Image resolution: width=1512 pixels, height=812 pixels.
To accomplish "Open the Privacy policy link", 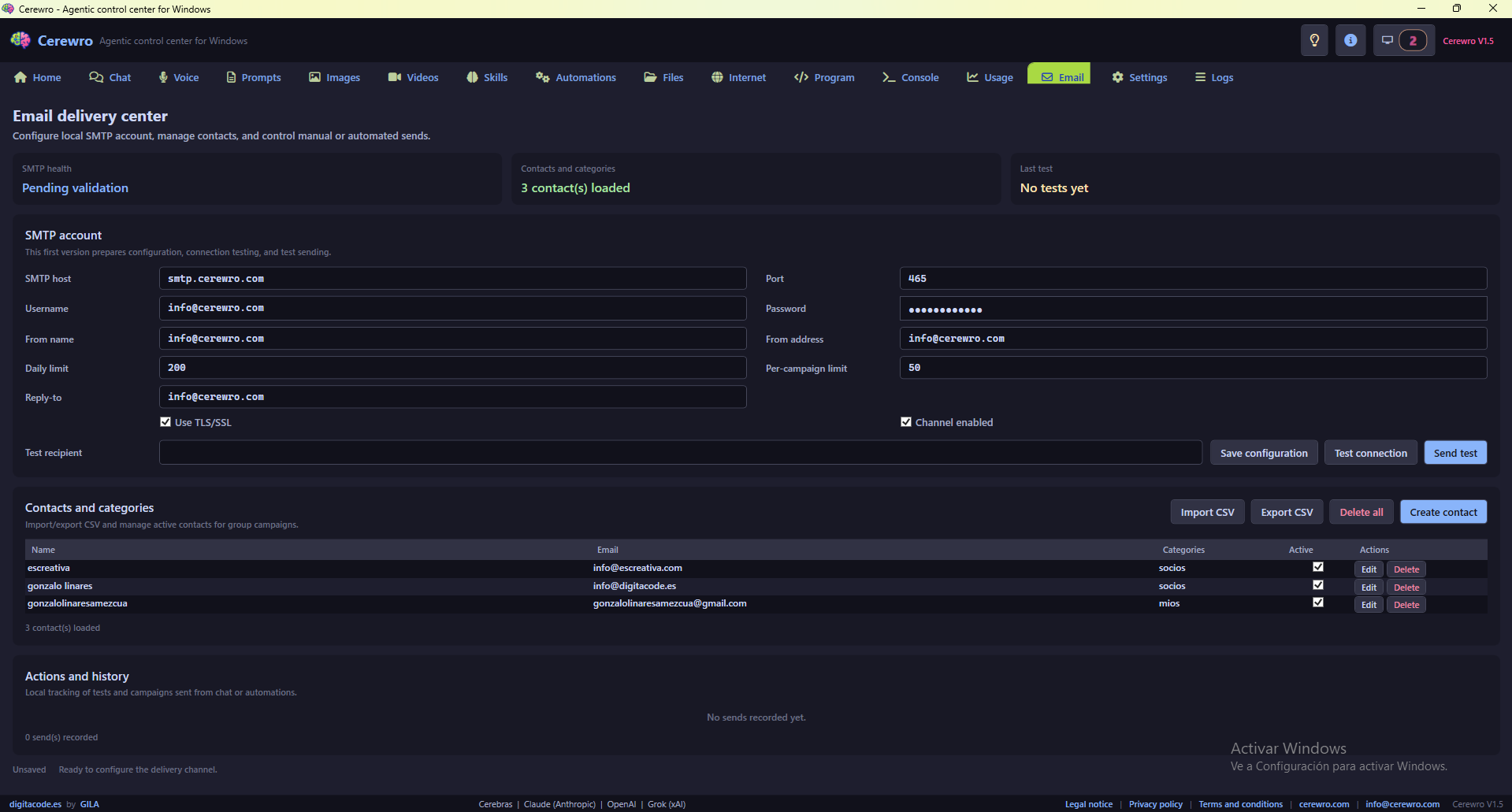I will (1156, 804).
